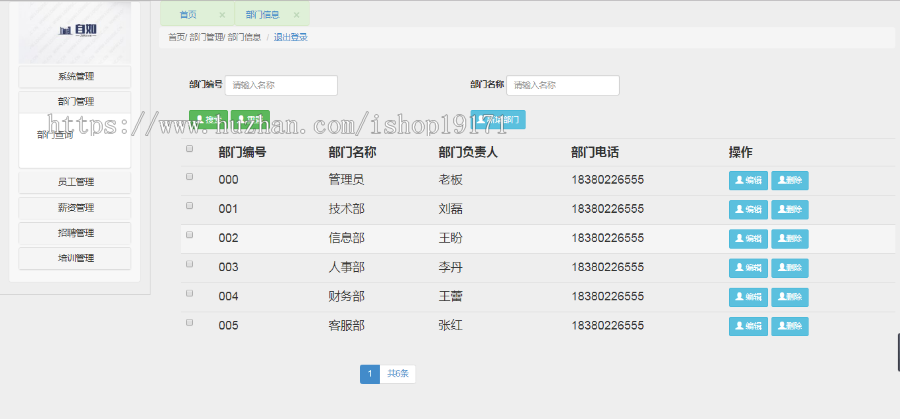Select the 王盼 manager cell

click(x=451, y=238)
